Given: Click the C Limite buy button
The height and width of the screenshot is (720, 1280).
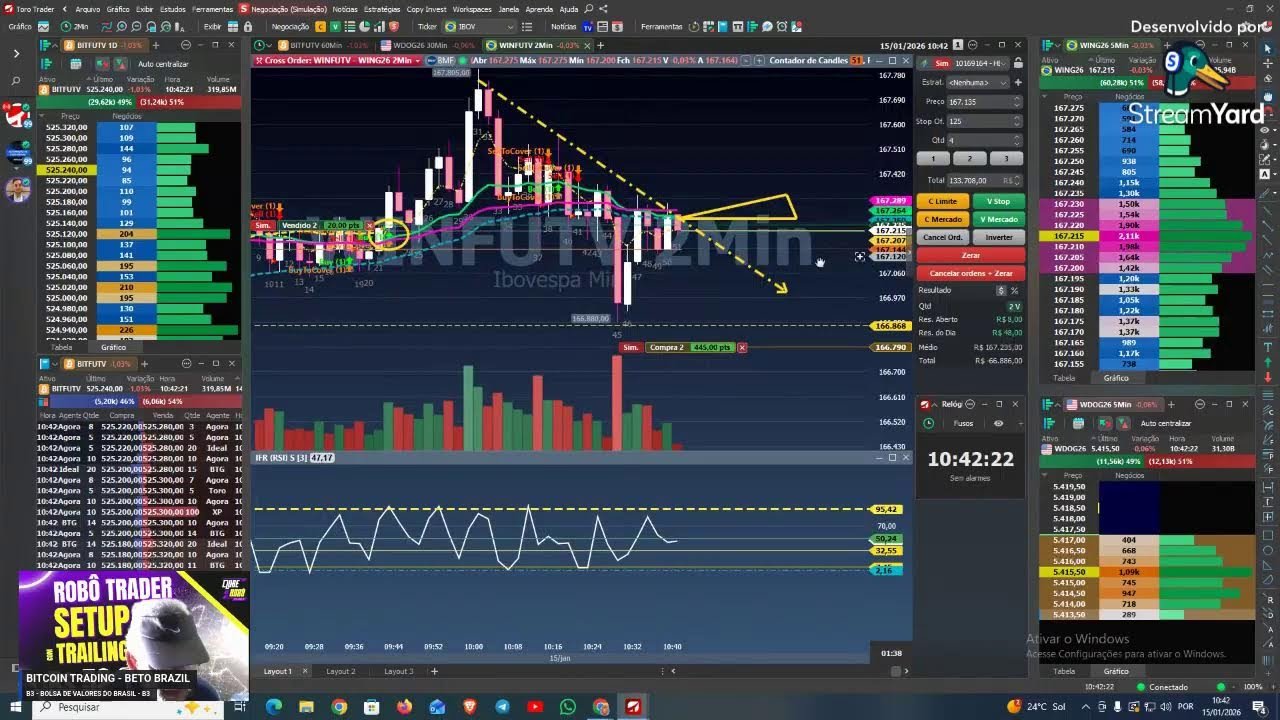Looking at the screenshot, I should pos(943,201).
